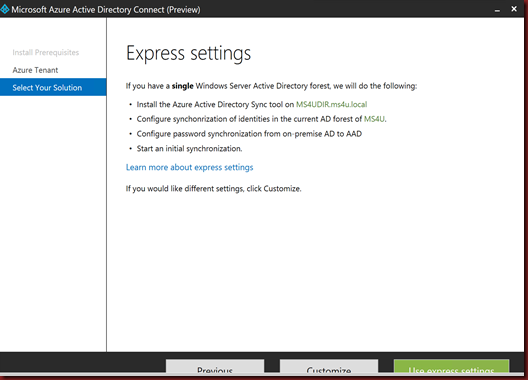Click the Customize button
The width and height of the screenshot is (528, 380).
coord(329,366)
